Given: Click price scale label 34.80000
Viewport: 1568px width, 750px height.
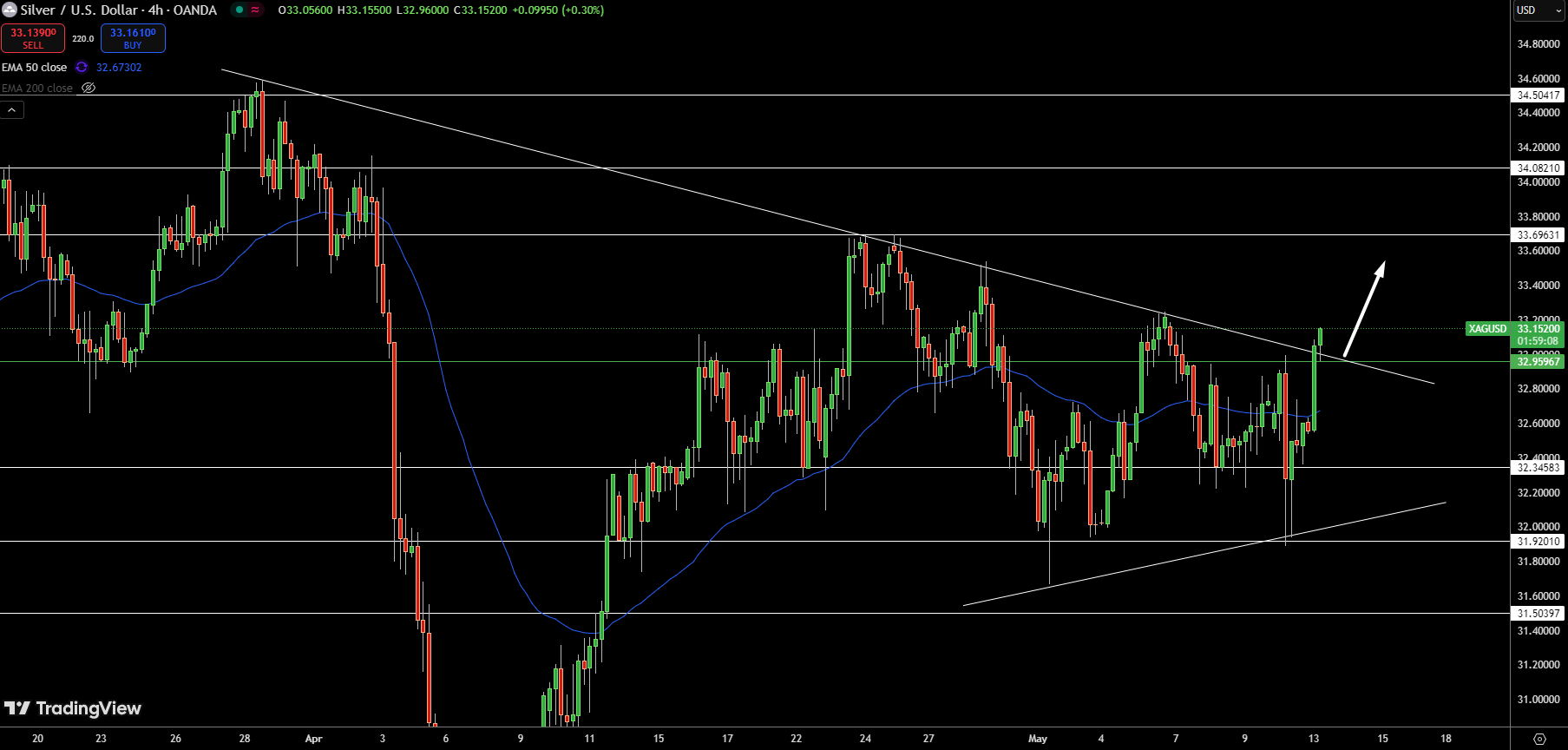Looking at the screenshot, I should point(1538,43).
